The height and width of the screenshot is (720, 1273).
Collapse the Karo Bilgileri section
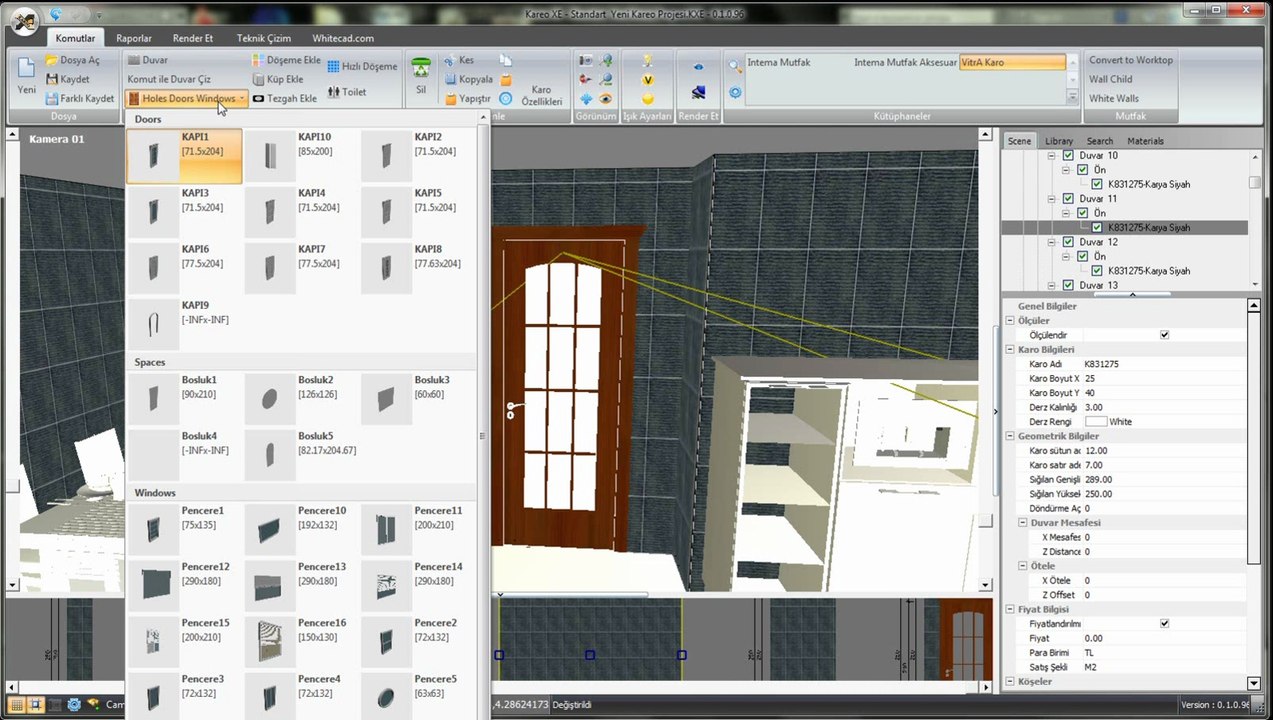coord(1010,350)
